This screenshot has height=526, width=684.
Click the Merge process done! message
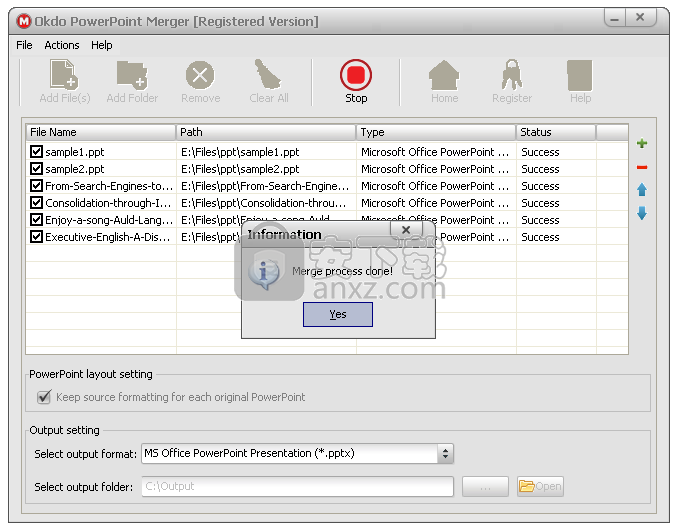(342, 271)
